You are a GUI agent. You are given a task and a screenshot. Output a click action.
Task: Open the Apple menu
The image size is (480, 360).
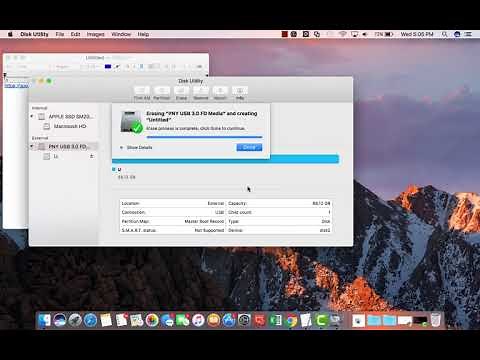10,34
